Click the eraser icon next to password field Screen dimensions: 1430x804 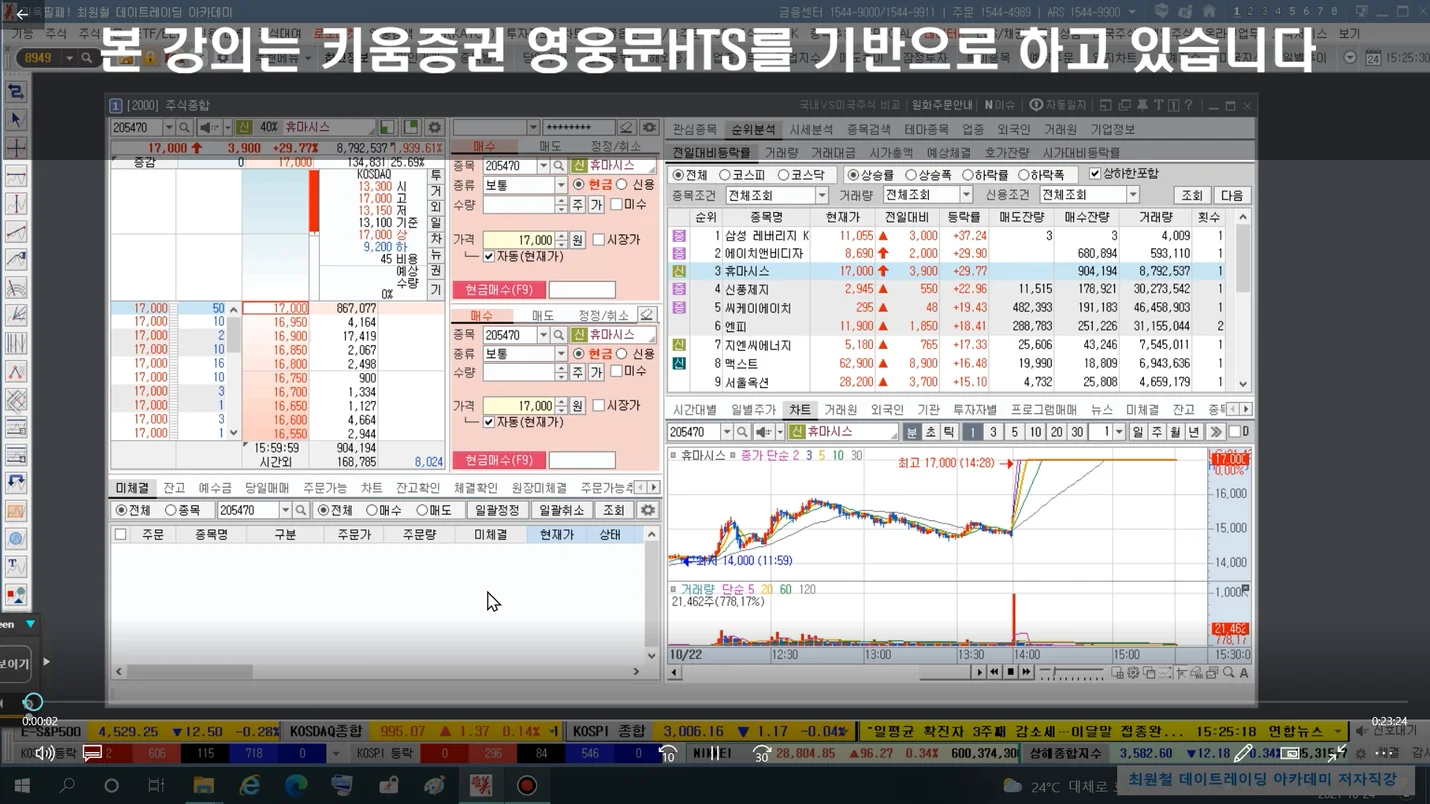[x=626, y=128]
